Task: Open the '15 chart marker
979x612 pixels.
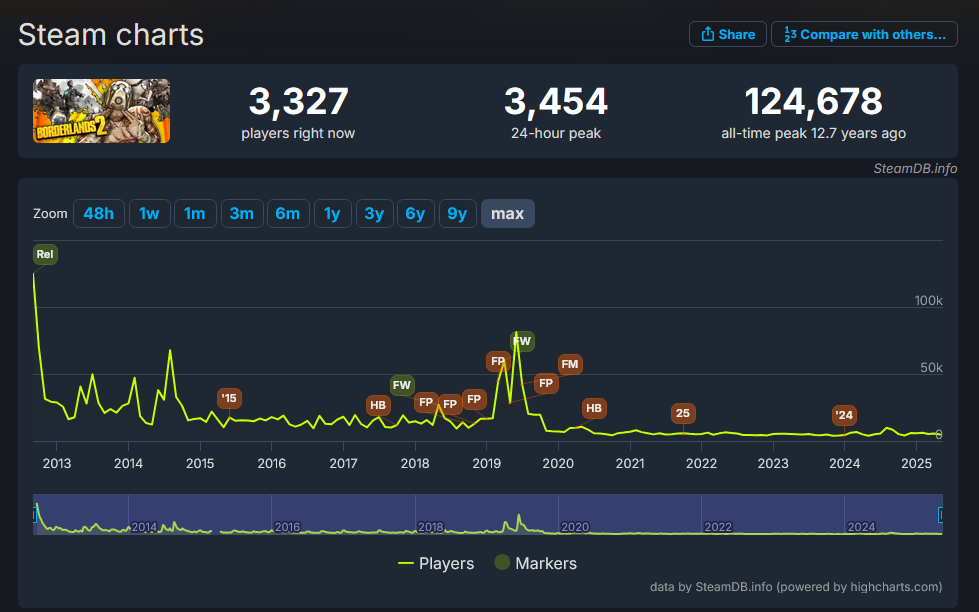Action: (x=229, y=398)
